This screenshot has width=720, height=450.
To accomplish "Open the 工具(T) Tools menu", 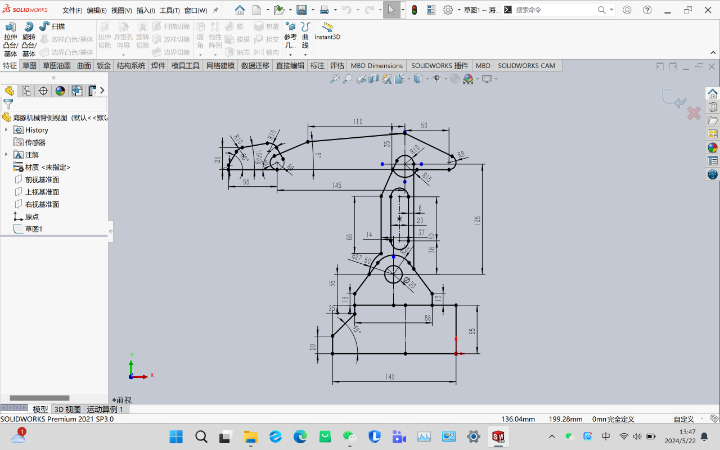I will coord(169,10).
